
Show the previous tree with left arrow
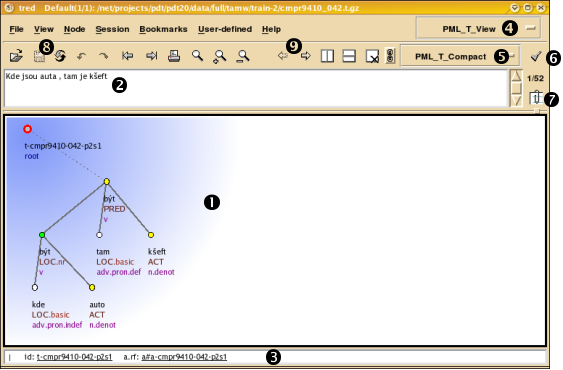283,56
